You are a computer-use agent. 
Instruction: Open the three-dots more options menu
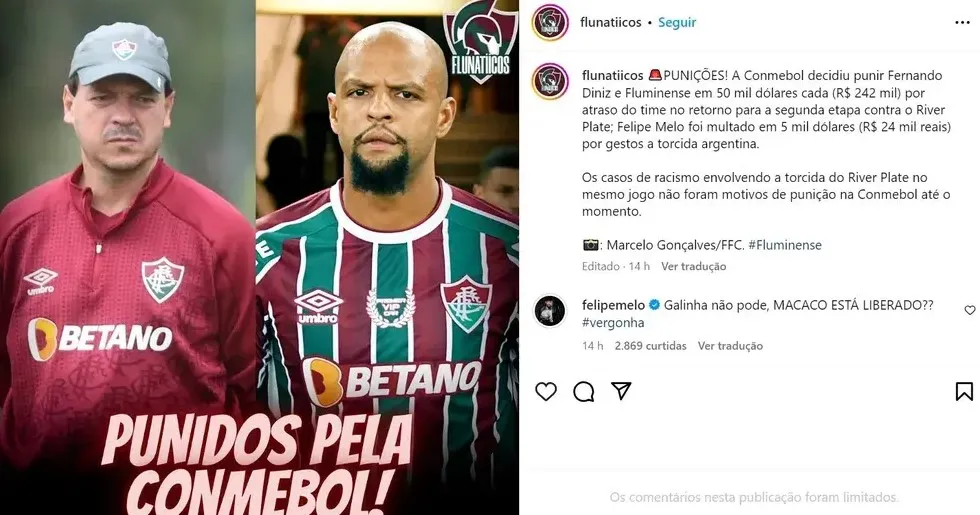(x=962, y=22)
